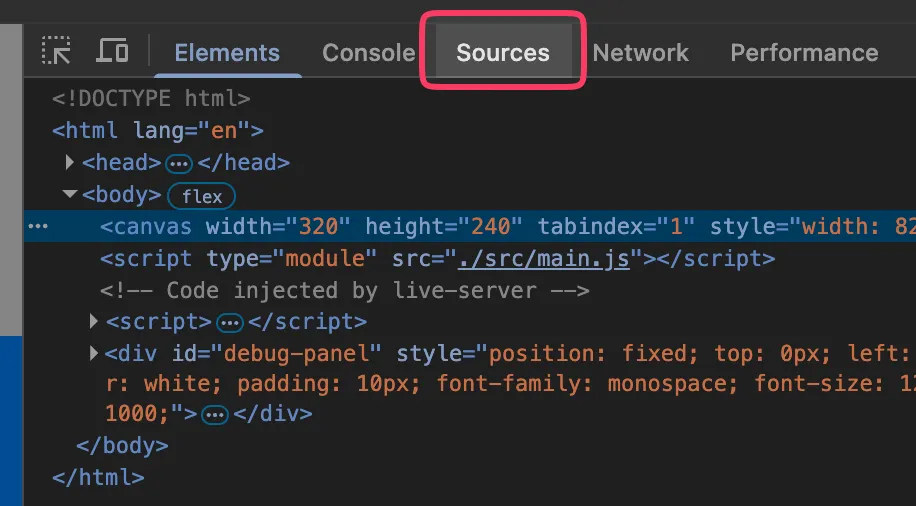This screenshot has height=506, width=916.
Task: Expand the injected script element
Action: [94, 322]
